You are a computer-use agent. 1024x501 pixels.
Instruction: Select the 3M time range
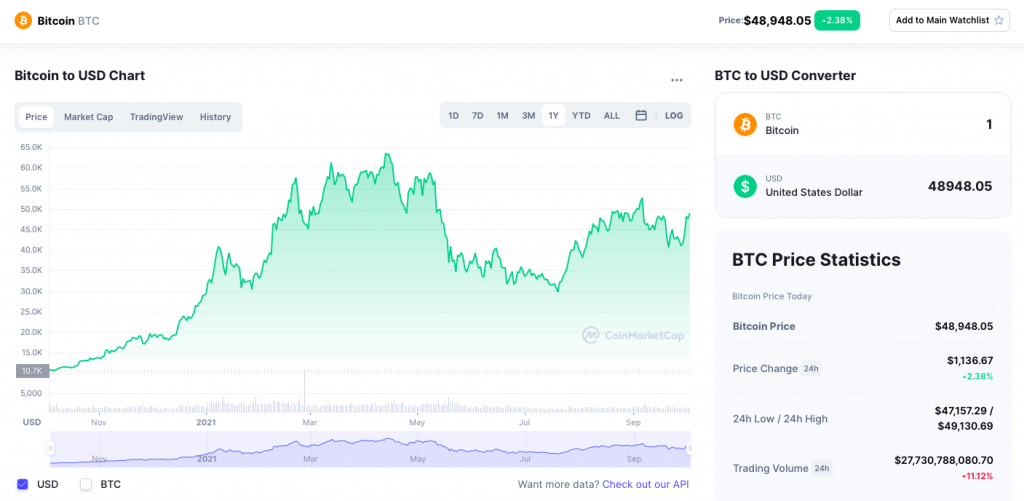tap(528, 116)
